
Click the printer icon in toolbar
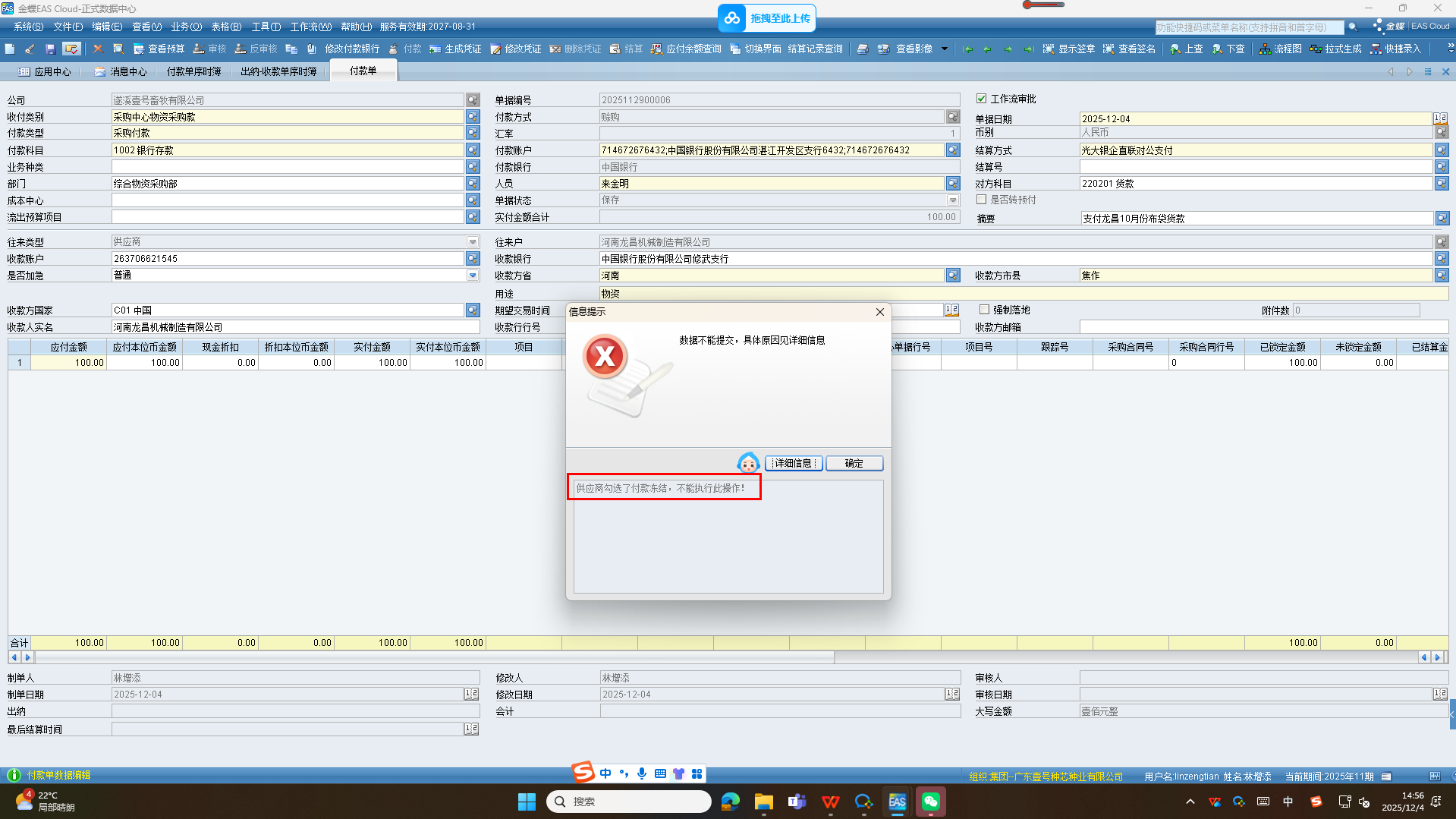(x=863, y=49)
